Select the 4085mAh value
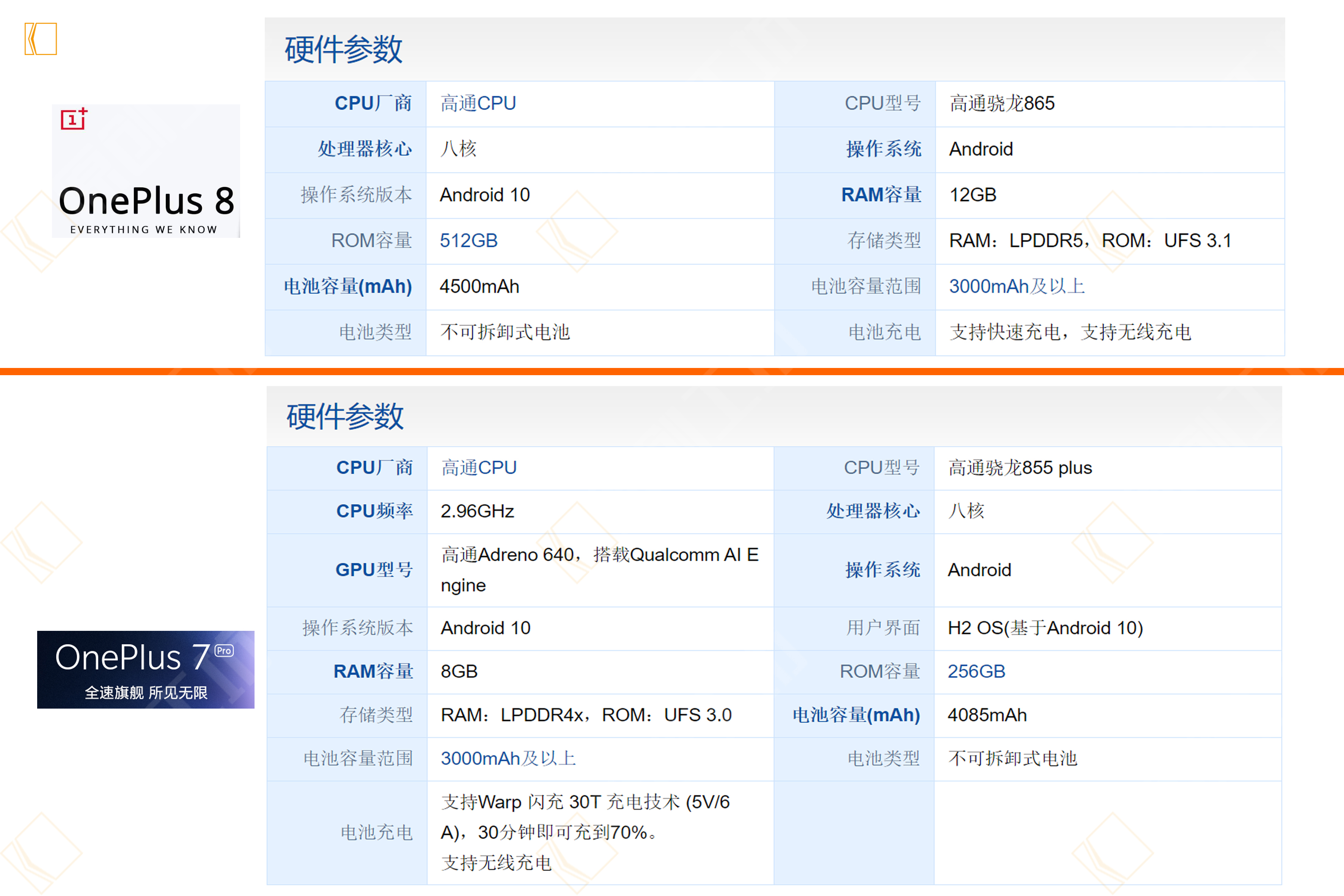1344x896 pixels. coord(987,715)
